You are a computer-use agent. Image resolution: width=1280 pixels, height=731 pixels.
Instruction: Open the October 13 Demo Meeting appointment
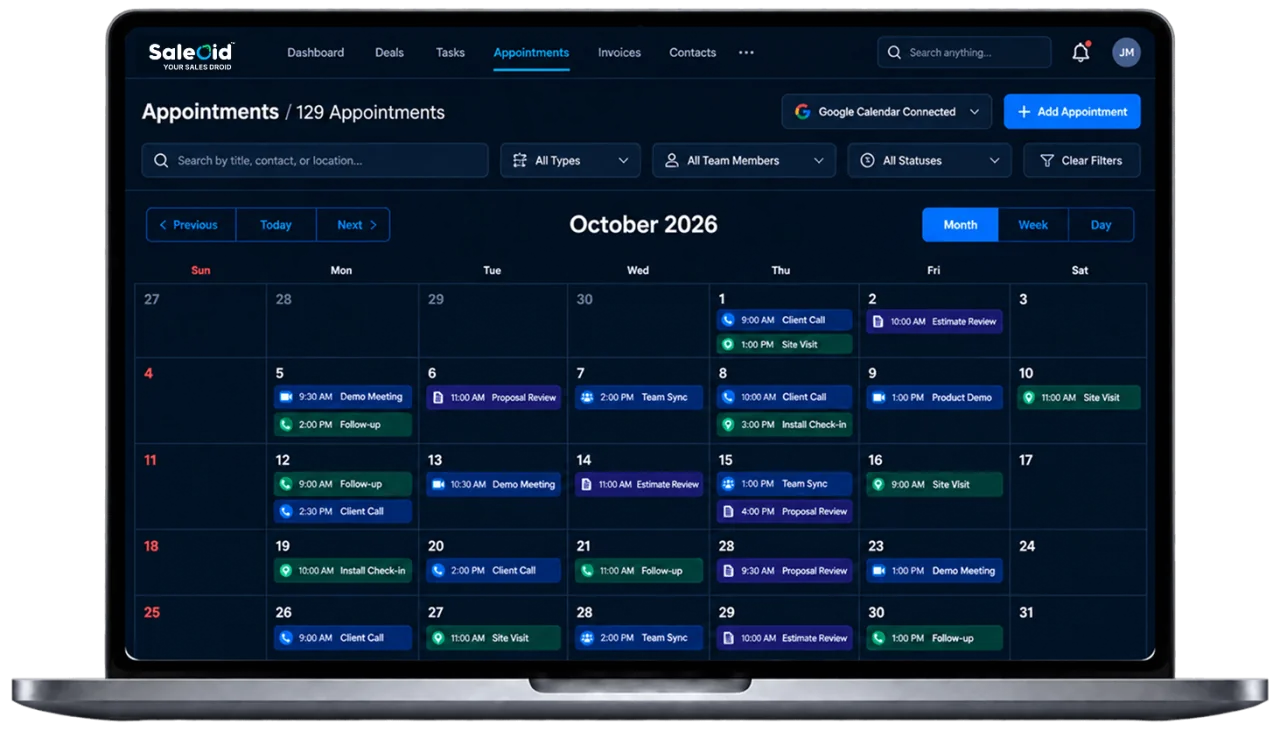(493, 484)
